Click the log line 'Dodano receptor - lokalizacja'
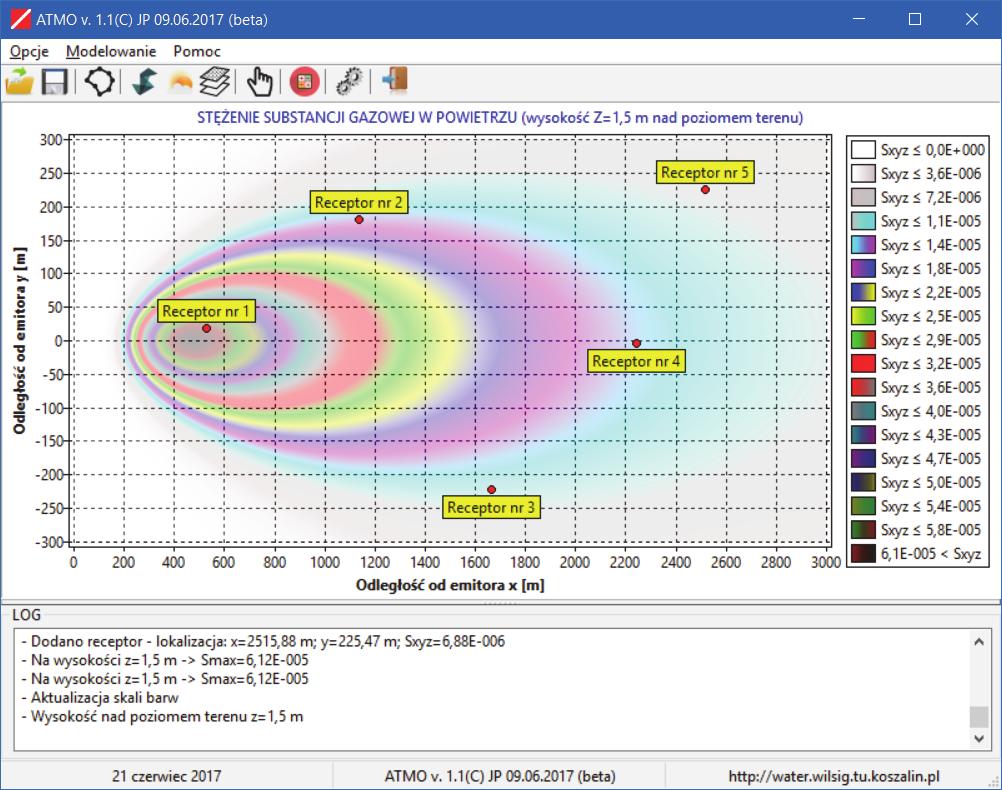The image size is (1002, 790). (x=263, y=641)
